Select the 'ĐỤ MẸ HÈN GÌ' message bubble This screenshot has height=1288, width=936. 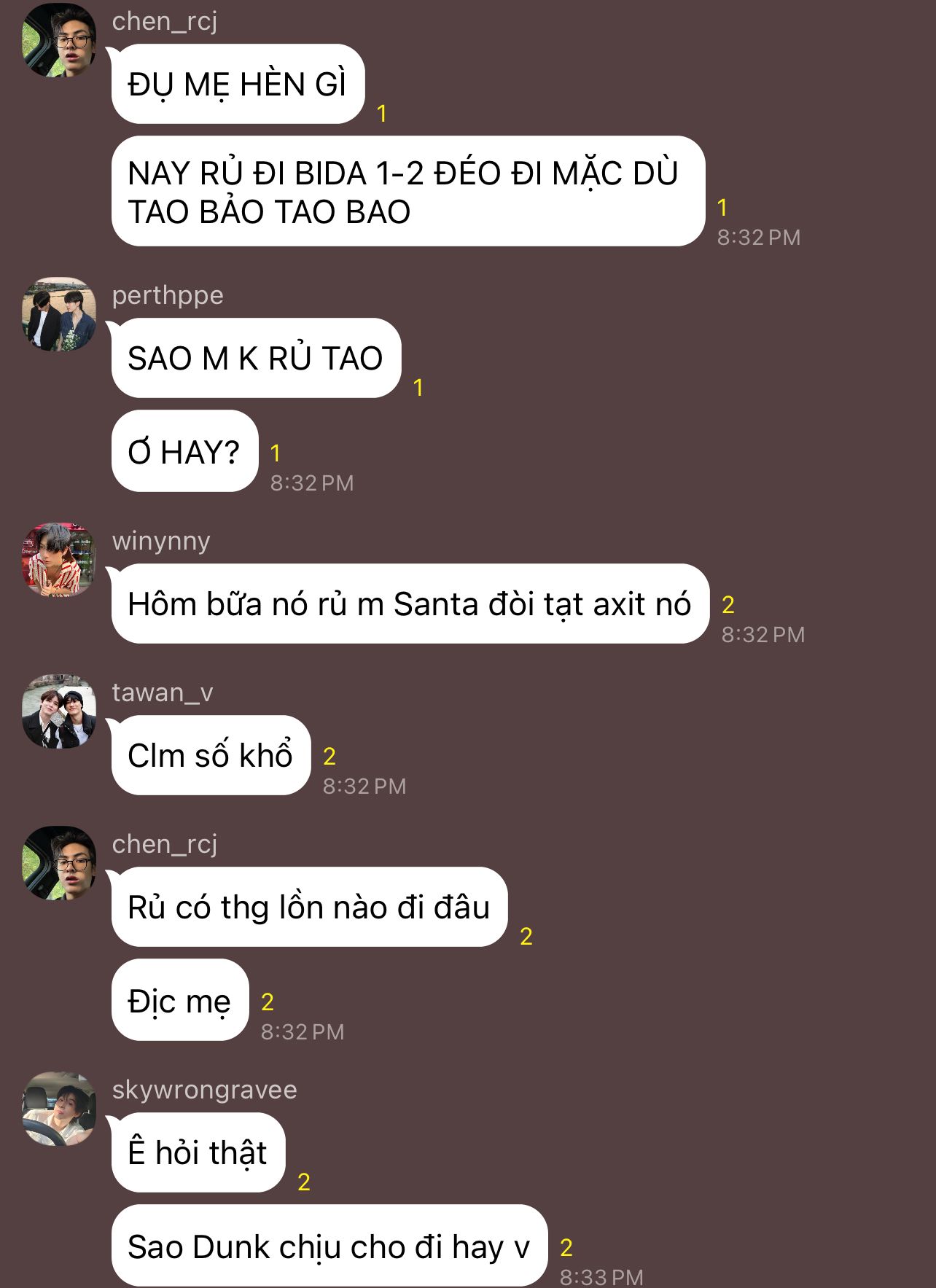tap(238, 85)
